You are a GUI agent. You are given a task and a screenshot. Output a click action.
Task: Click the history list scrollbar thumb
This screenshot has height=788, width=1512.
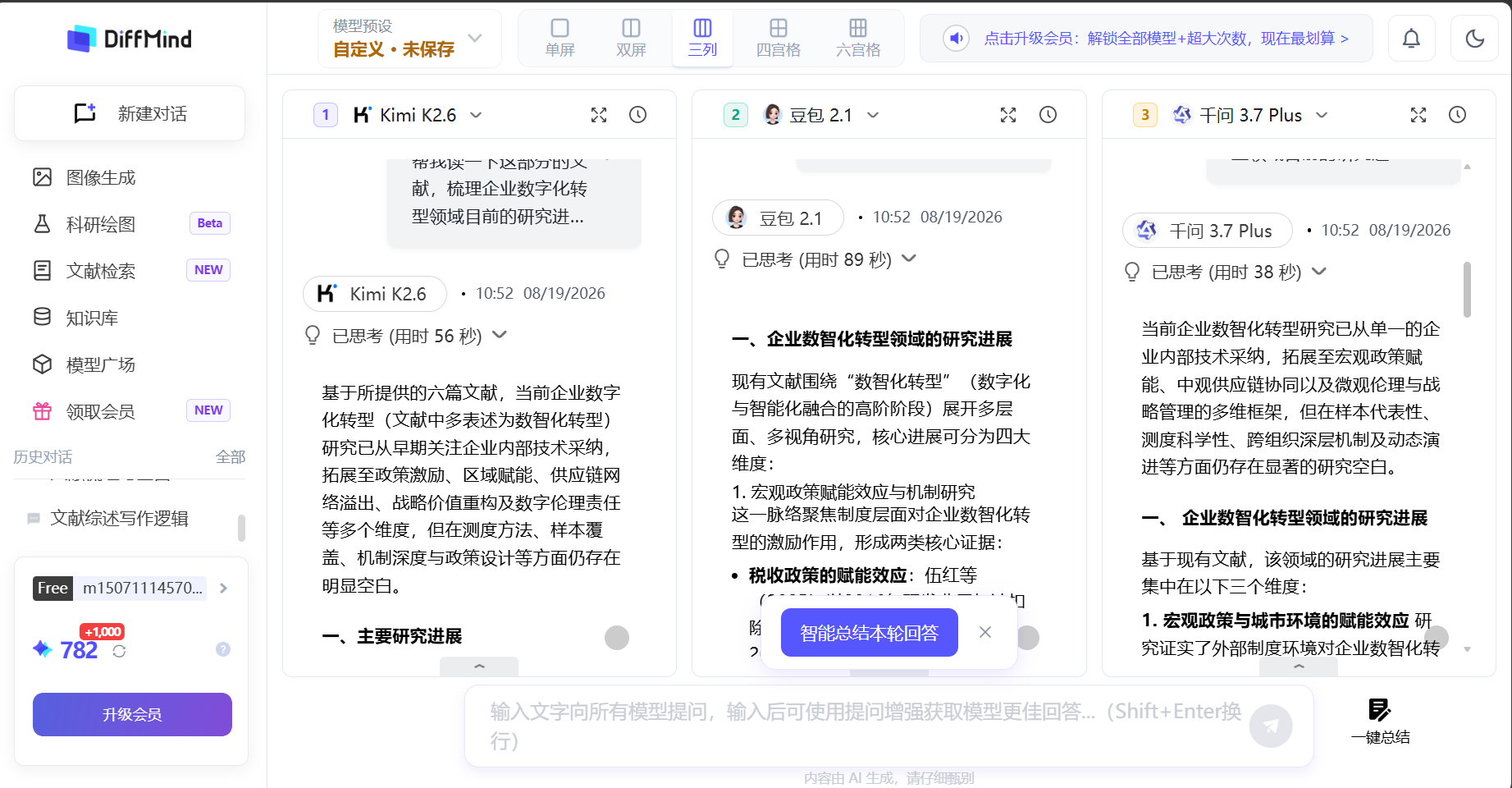click(241, 528)
